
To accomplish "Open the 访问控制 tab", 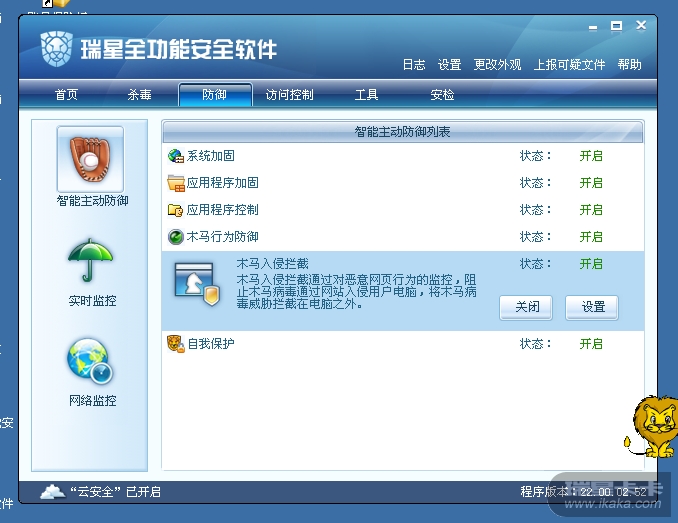I will click(x=289, y=95).
